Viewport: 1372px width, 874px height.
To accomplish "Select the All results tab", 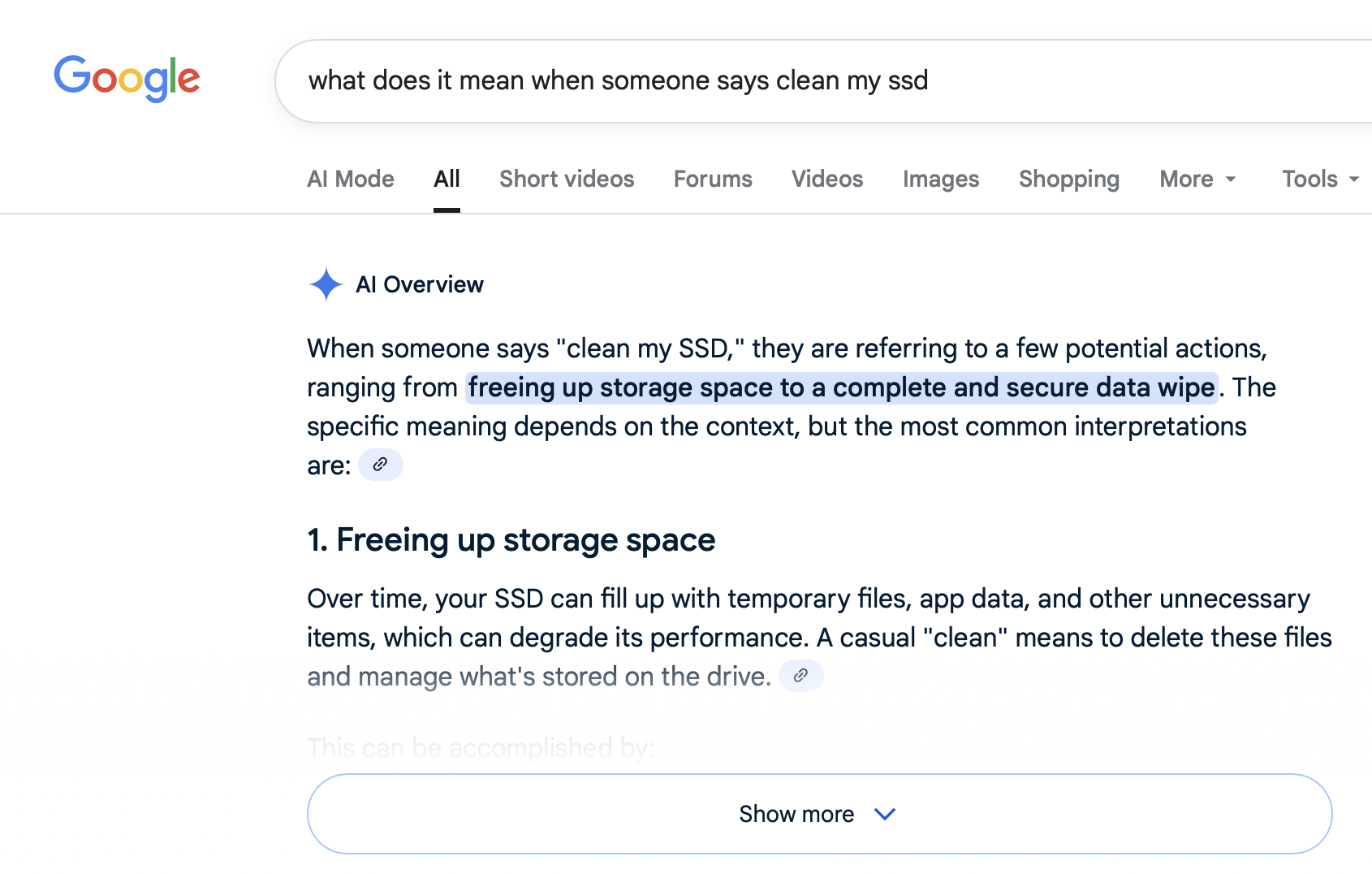I will pyautogui.click(x=447, y=179).
